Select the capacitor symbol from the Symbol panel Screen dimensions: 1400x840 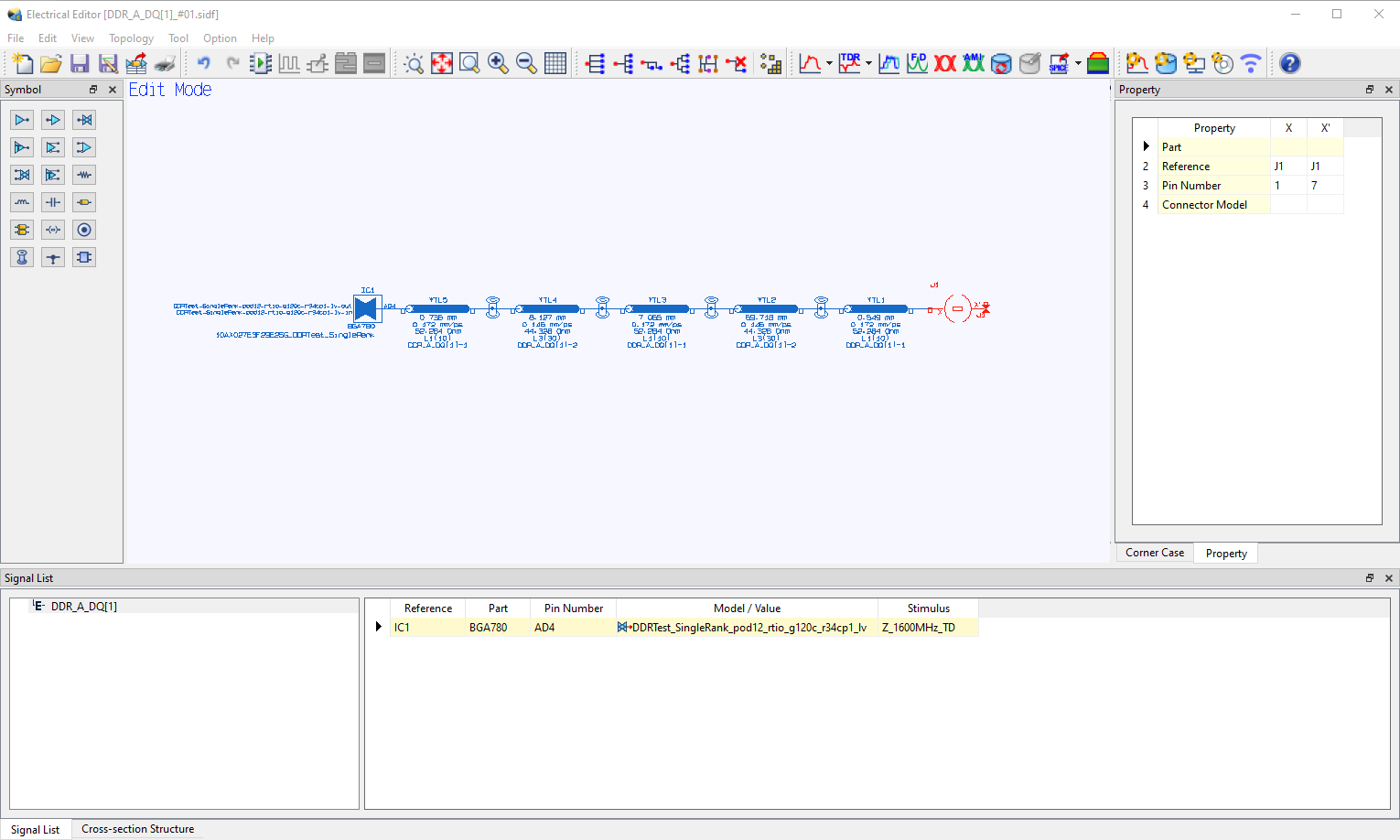point(52,201)
